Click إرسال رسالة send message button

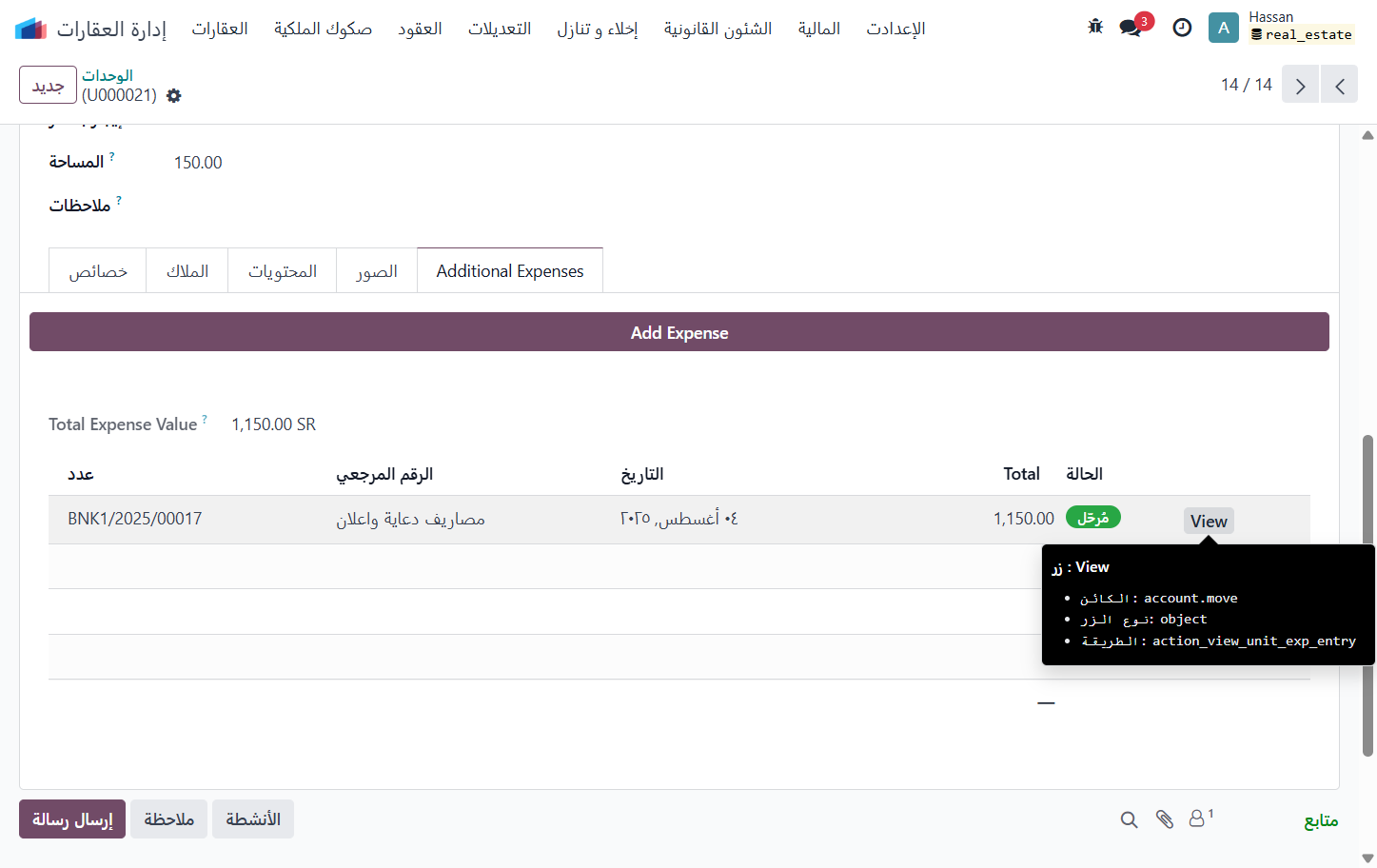click(x=72, y=819)
